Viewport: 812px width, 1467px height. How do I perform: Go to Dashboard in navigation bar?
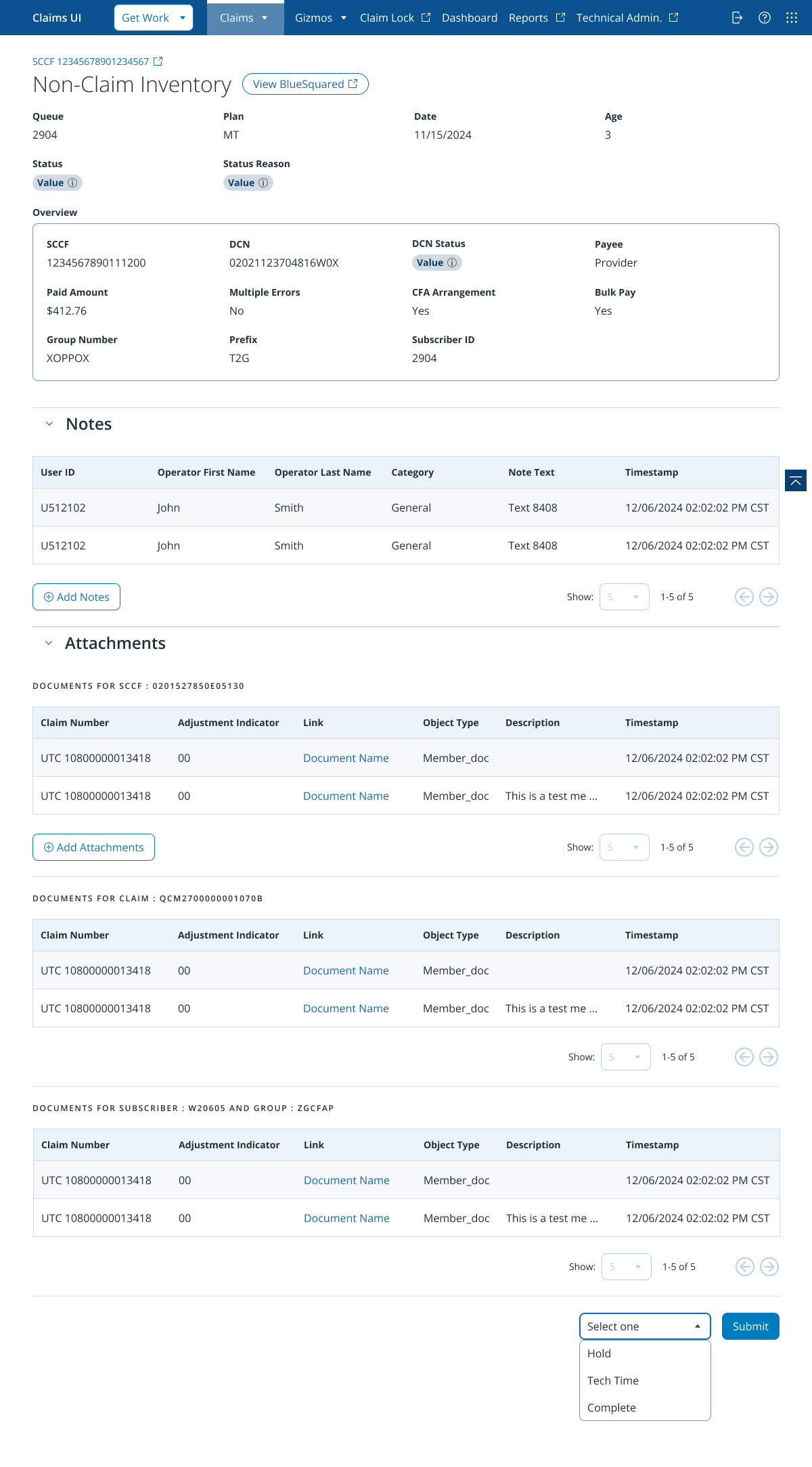pos(470,18)
